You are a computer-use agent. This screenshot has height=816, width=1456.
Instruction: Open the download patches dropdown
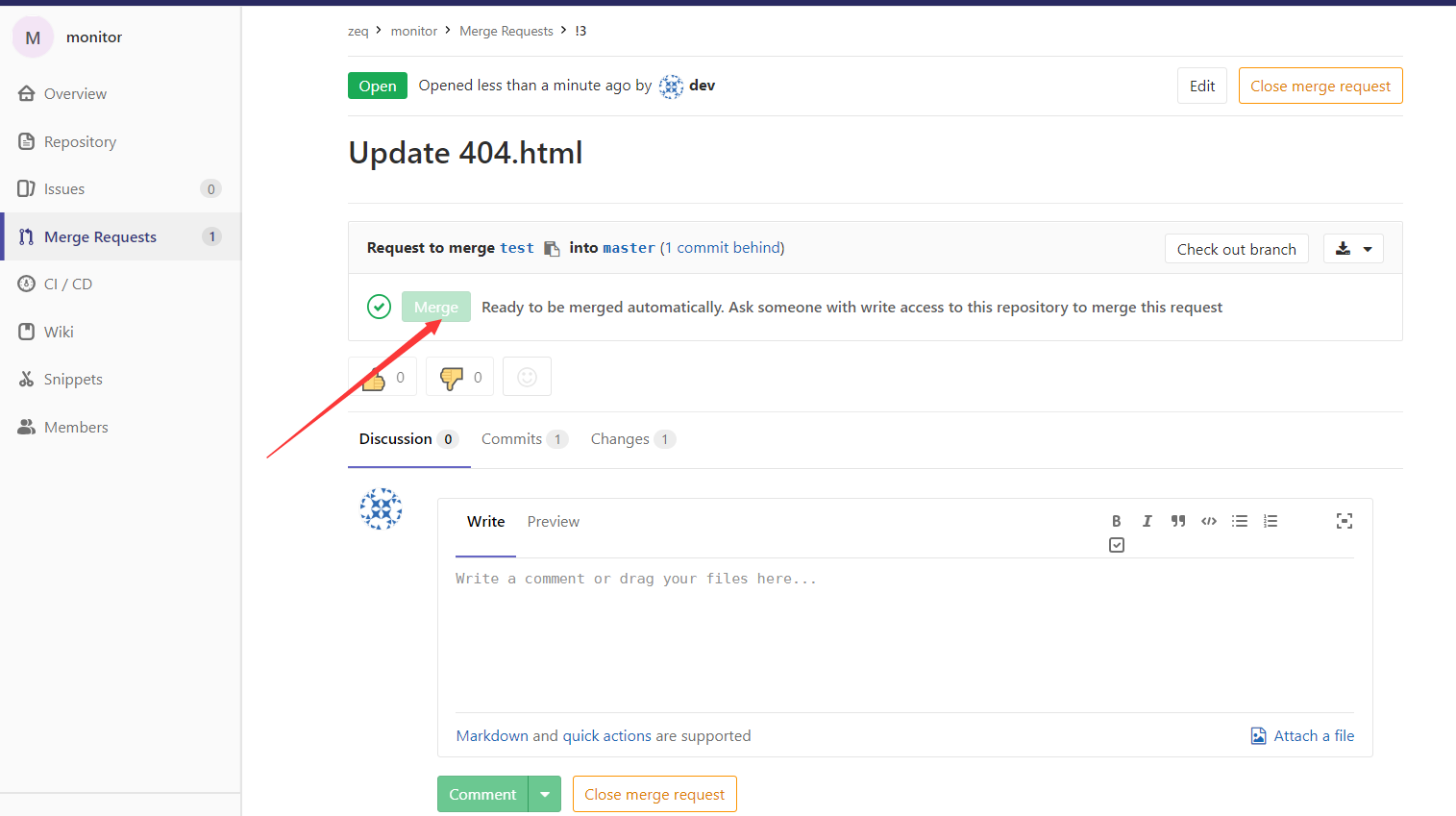point(1353,249)
